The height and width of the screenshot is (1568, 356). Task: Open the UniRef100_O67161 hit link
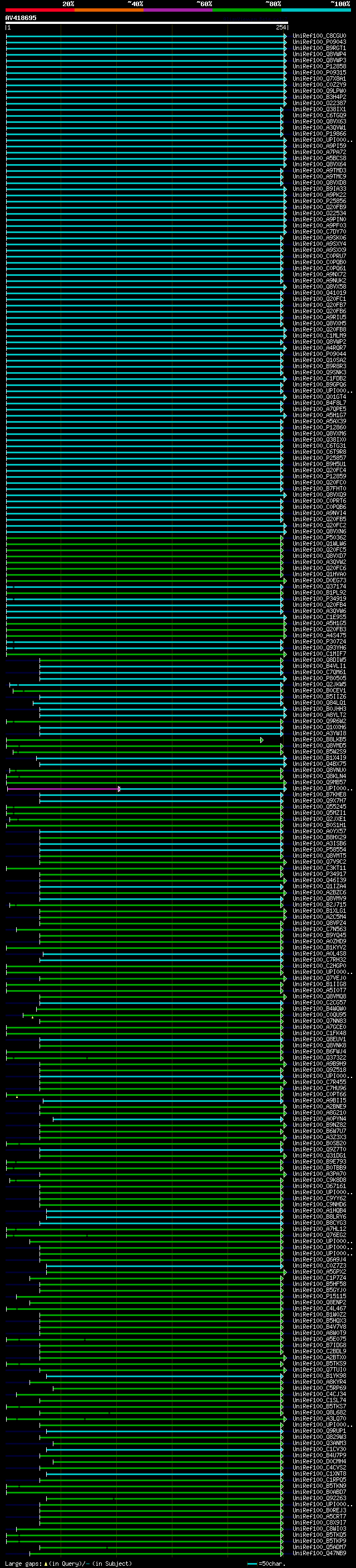(x=319, y=1186)
